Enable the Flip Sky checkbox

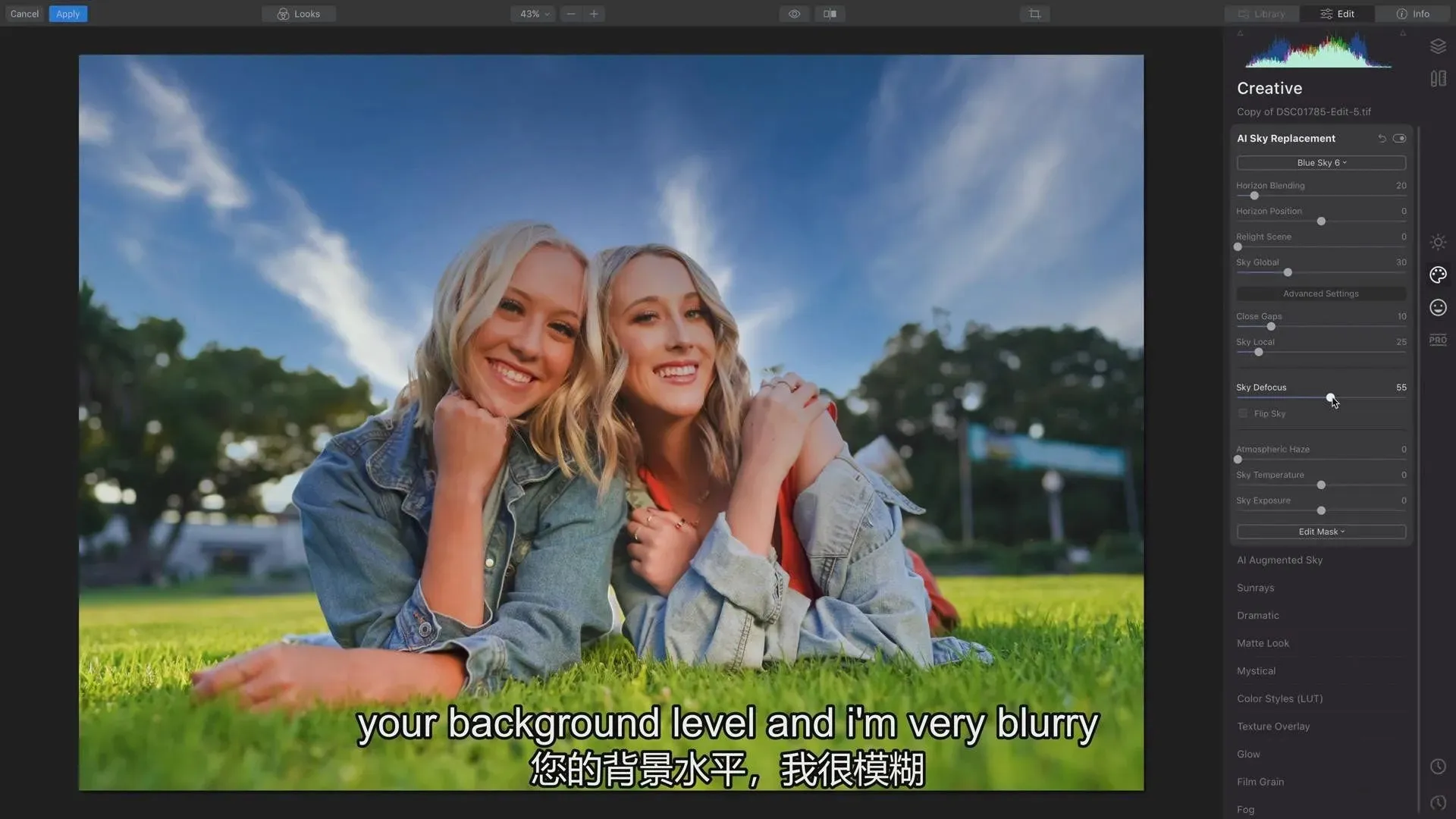pos(1243,414)
